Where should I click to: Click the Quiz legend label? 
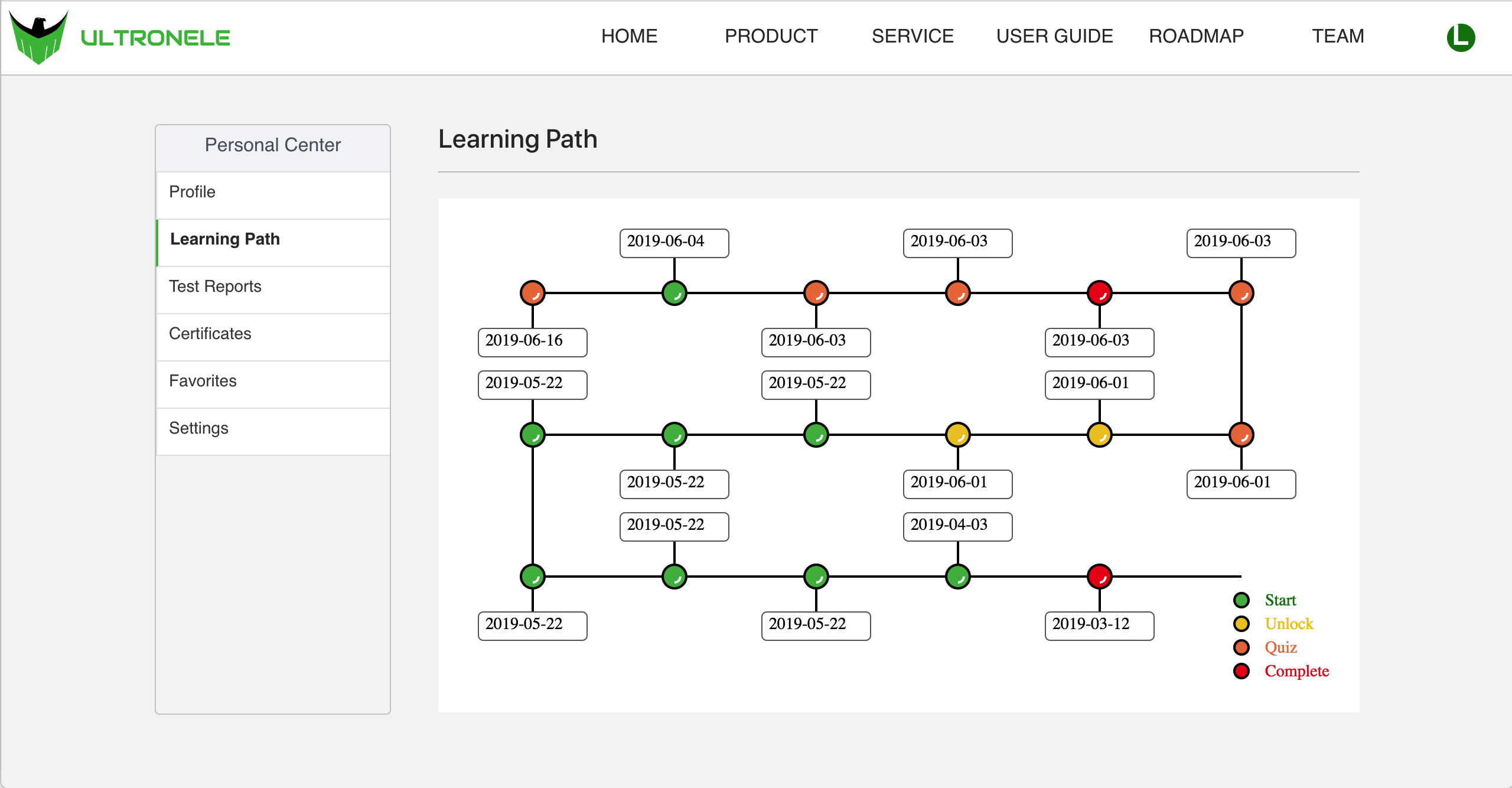pos(1280,647)
